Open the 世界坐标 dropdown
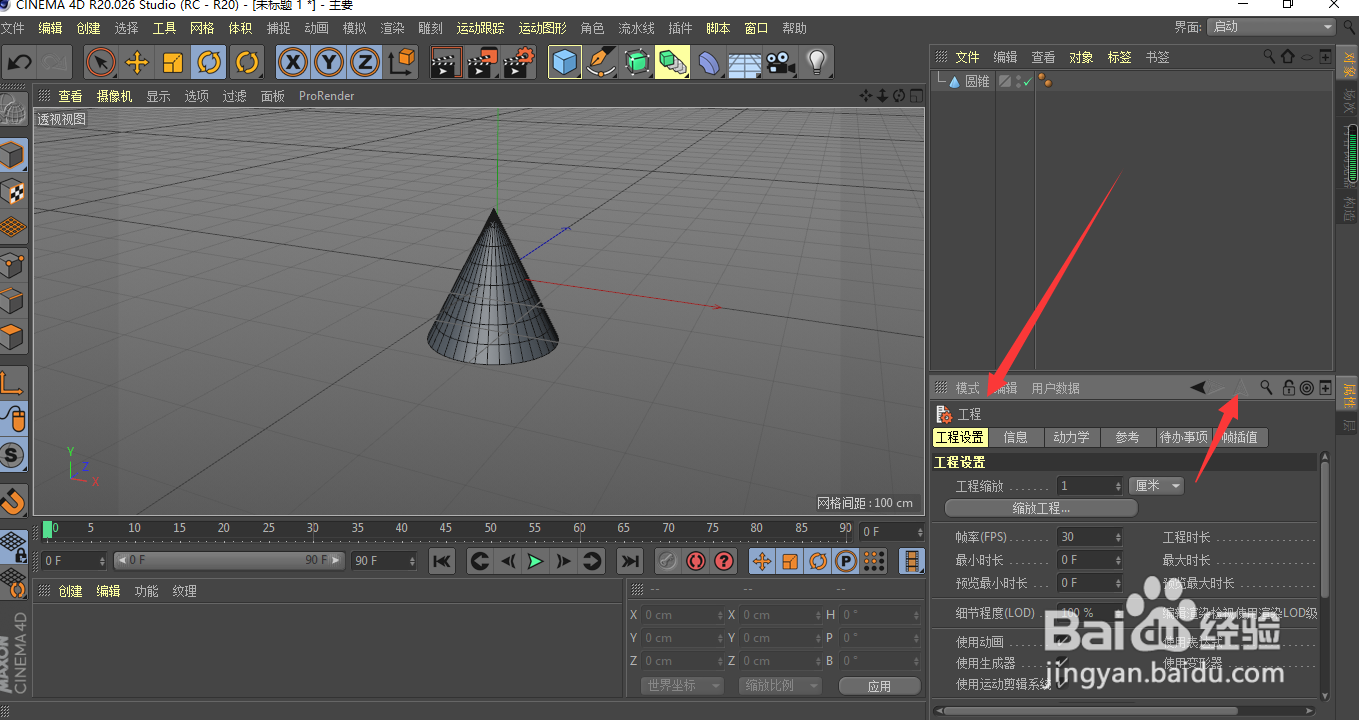 [682, 685]
